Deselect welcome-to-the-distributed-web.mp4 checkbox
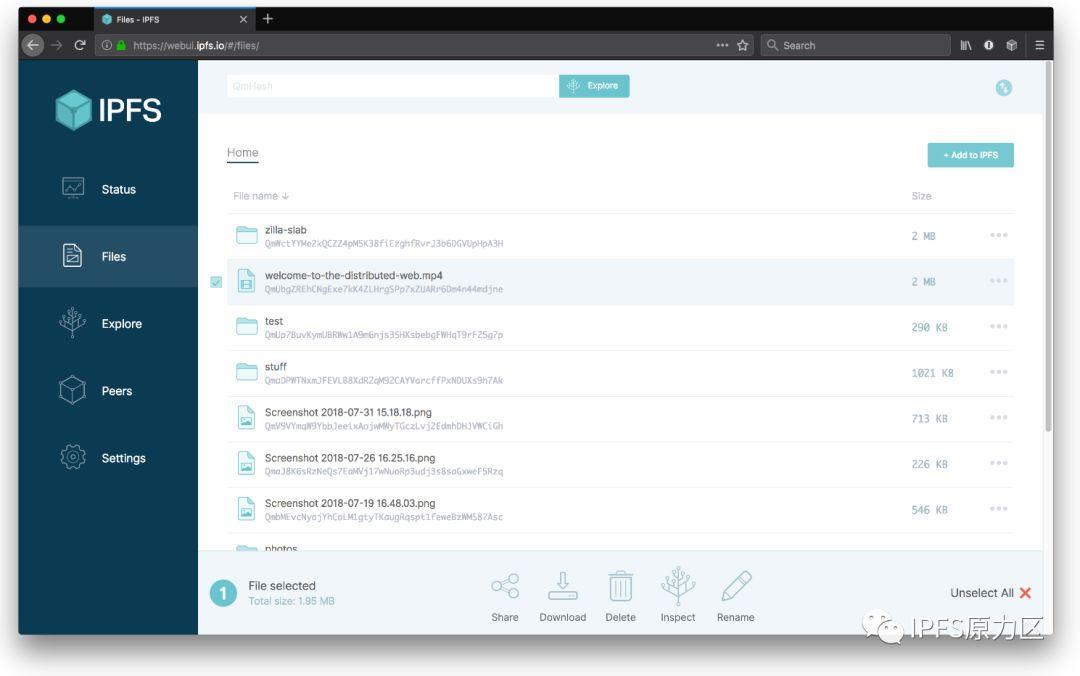The image size is (1080, 676). click(x=217, y=282)
